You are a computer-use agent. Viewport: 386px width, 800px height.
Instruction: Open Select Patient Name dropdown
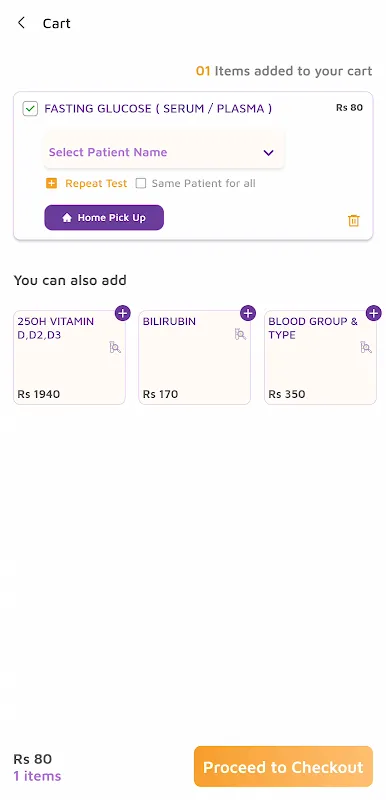[164, 152]
